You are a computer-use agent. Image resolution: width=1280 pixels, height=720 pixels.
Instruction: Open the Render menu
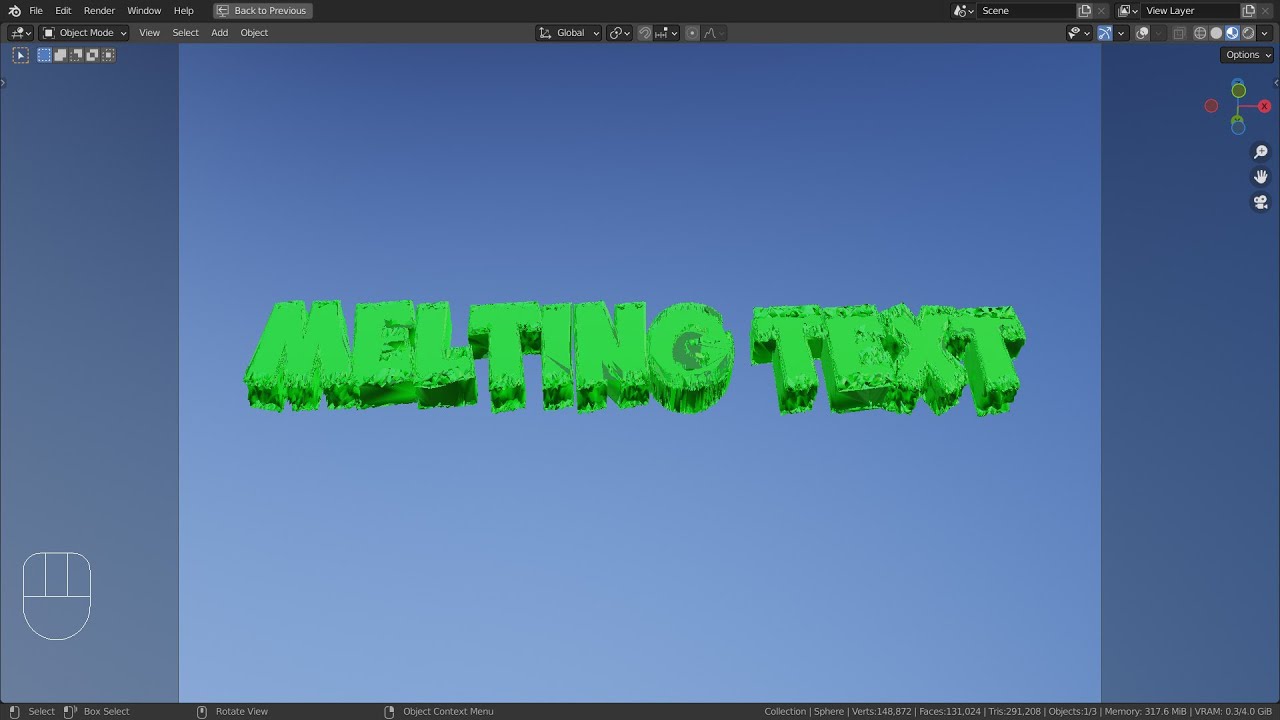point(99,10)
